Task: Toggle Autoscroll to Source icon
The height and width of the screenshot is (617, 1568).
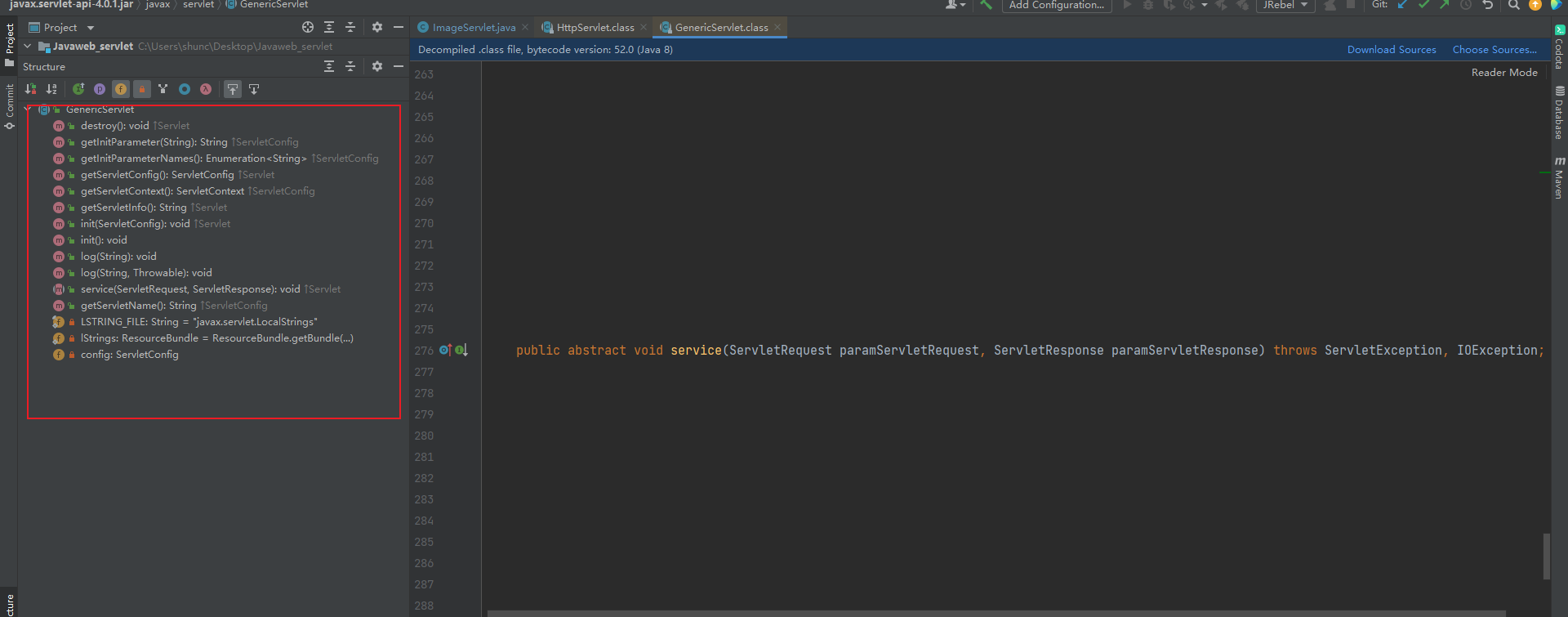Action: [233, 89]
